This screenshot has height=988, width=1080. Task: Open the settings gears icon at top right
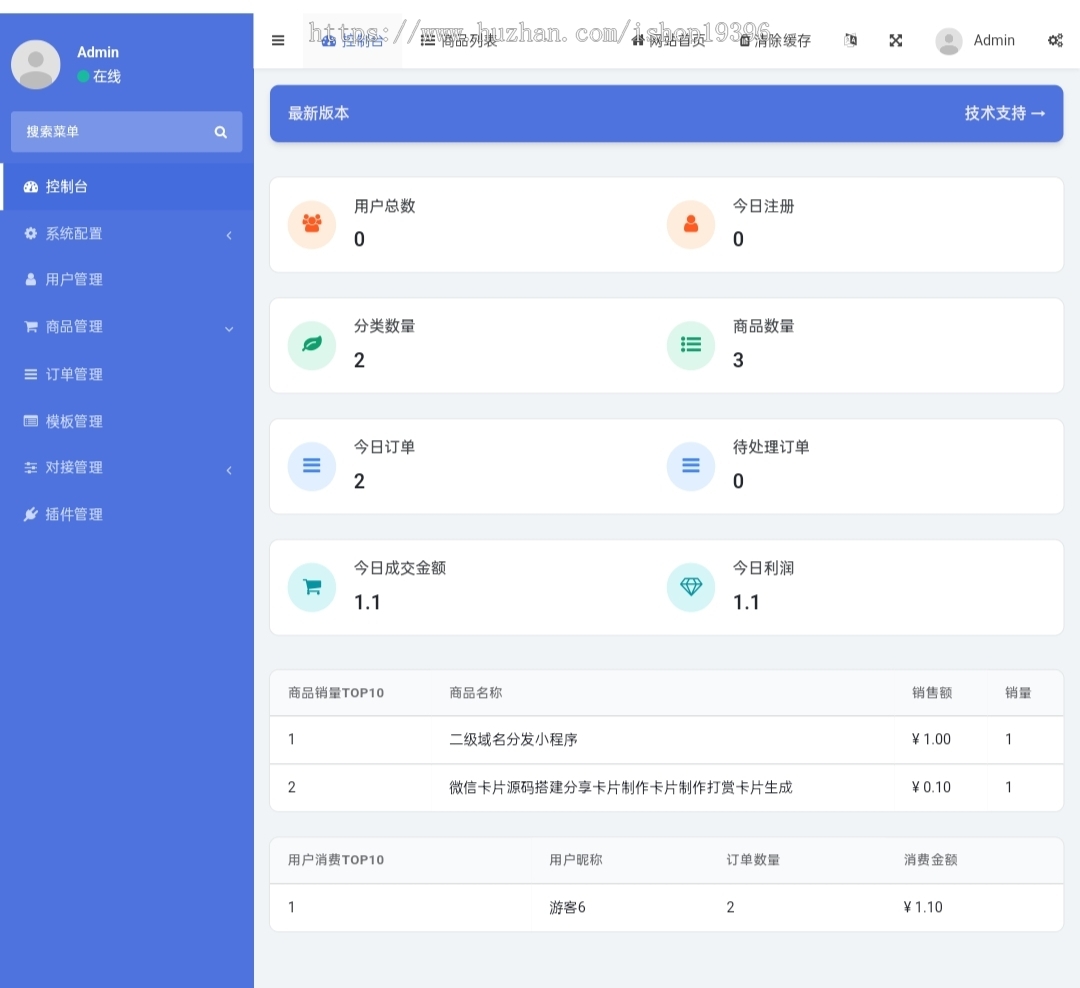(x=1055, y=41)
